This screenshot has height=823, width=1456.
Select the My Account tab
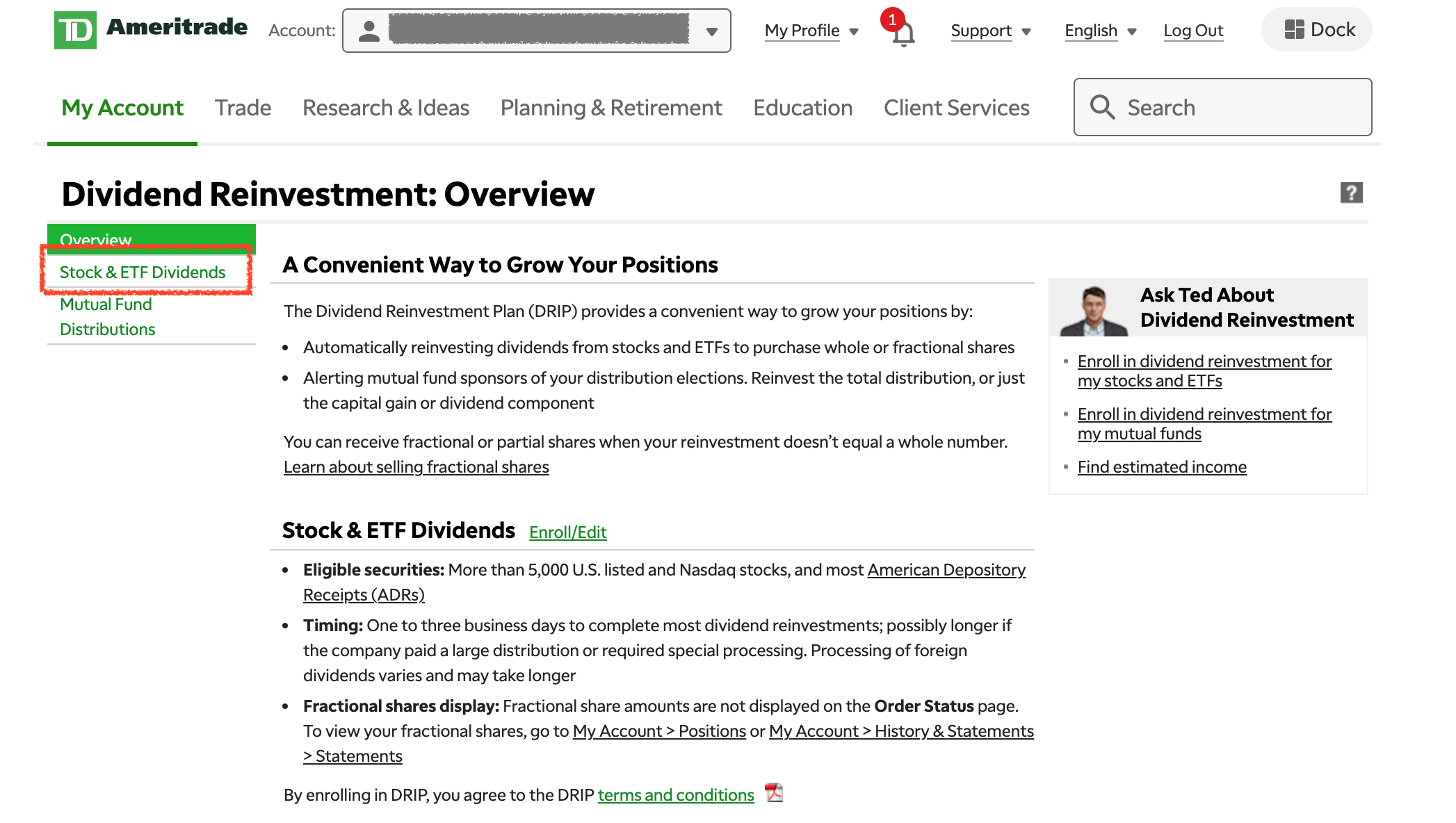(x=122, y=108)
